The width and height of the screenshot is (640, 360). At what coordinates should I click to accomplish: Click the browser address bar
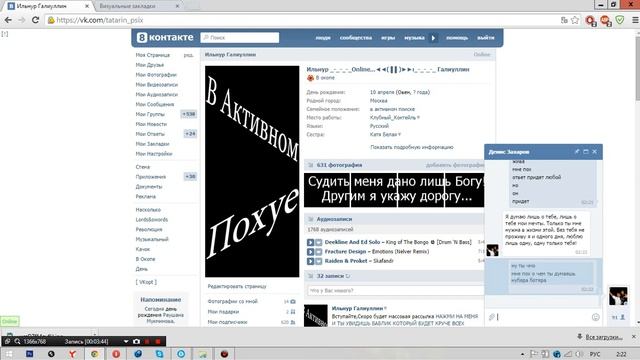(x=302, y=20)
